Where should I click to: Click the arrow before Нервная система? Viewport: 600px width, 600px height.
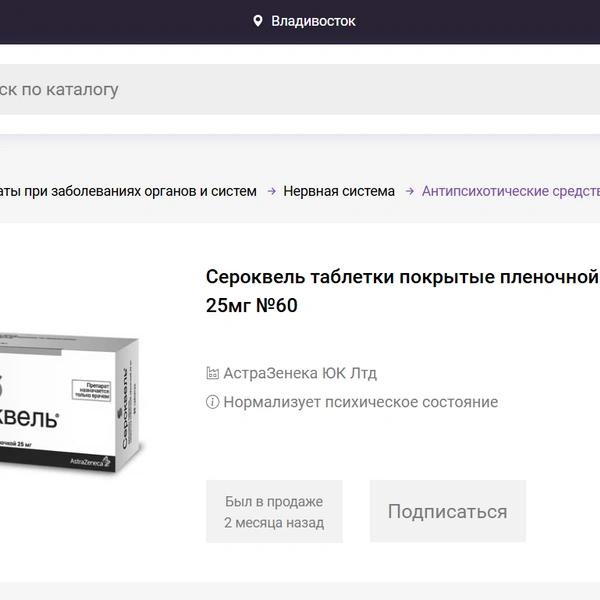tap(271, 191)
